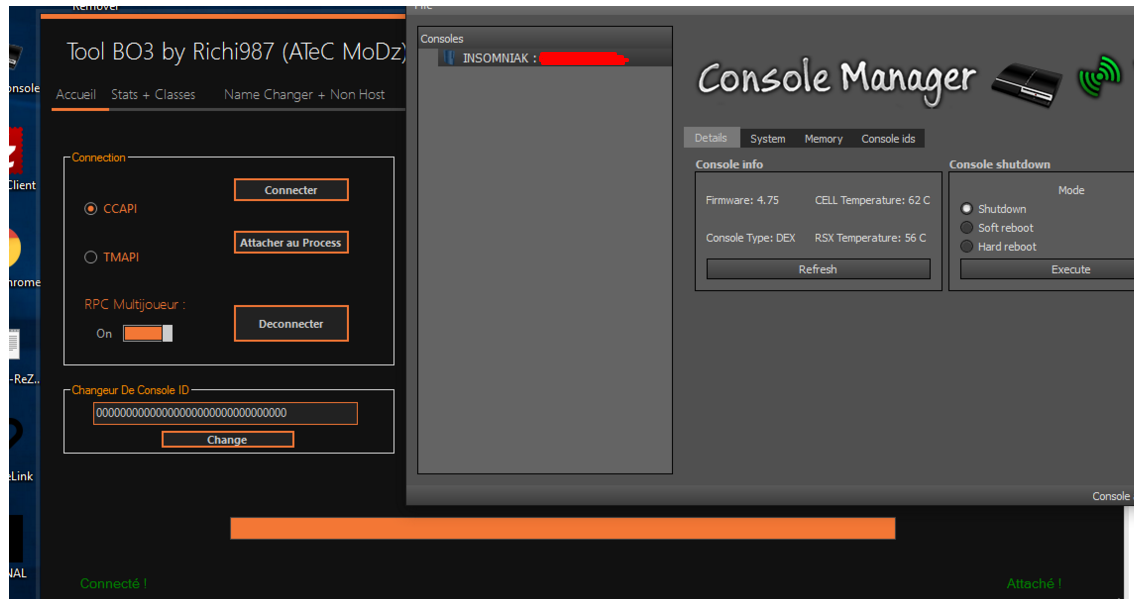The height and width of the screenshot is (599, 1134).
Task: Click the green wireless signal icon
Action: click(x=1099, y=75)
